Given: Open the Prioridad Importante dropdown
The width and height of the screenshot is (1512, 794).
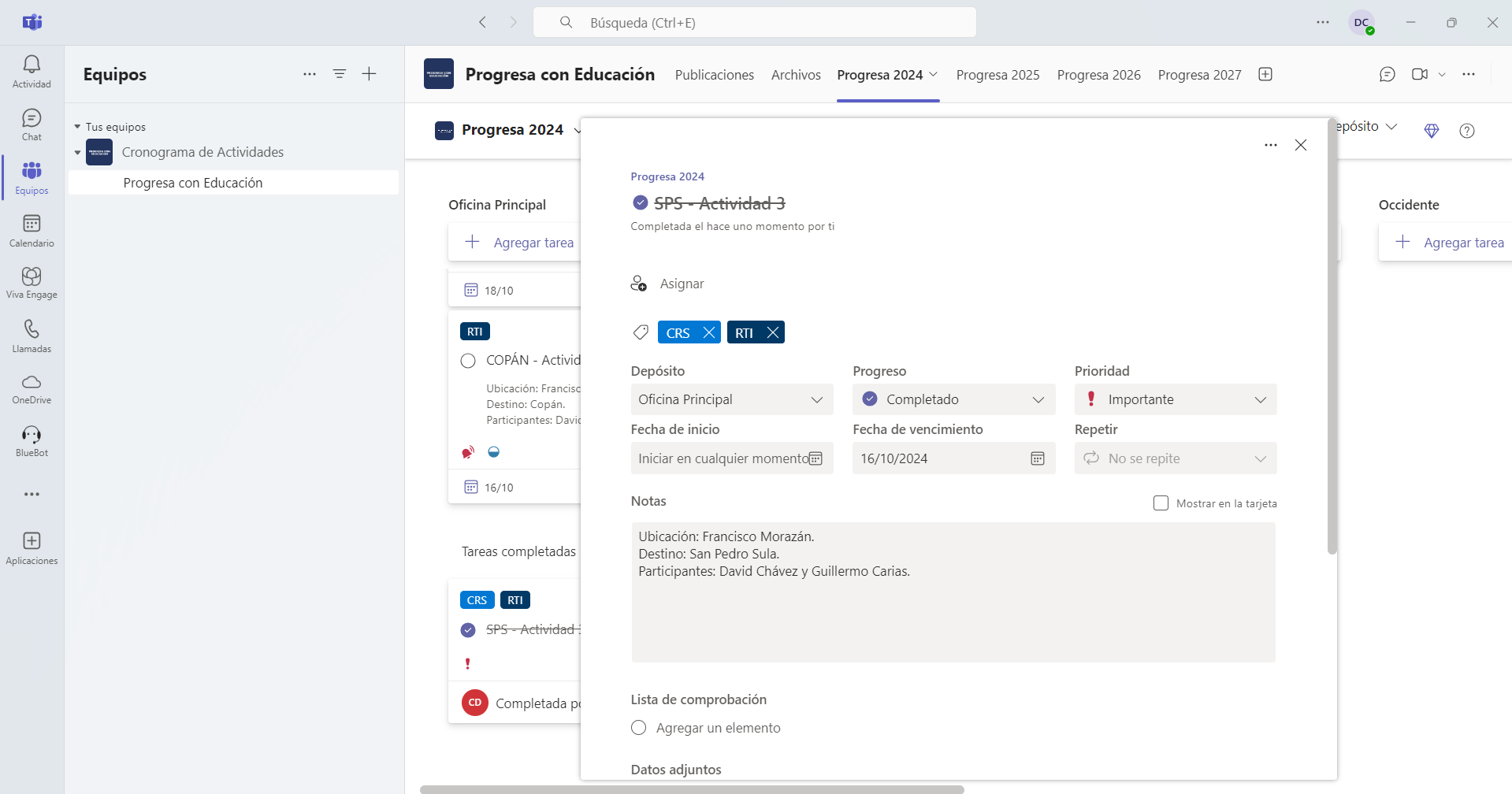Looking at the screenshot, I should [1176, 399].
